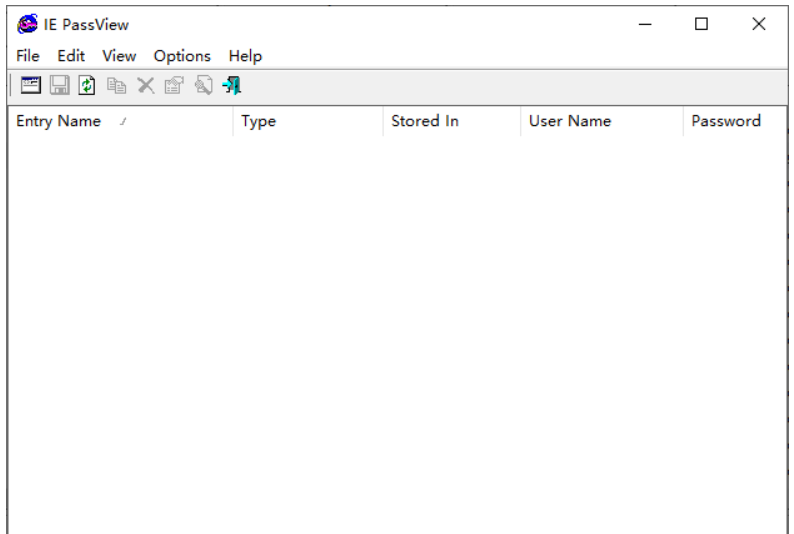
Task: Click the Password column header
Action: coord(726,121)
